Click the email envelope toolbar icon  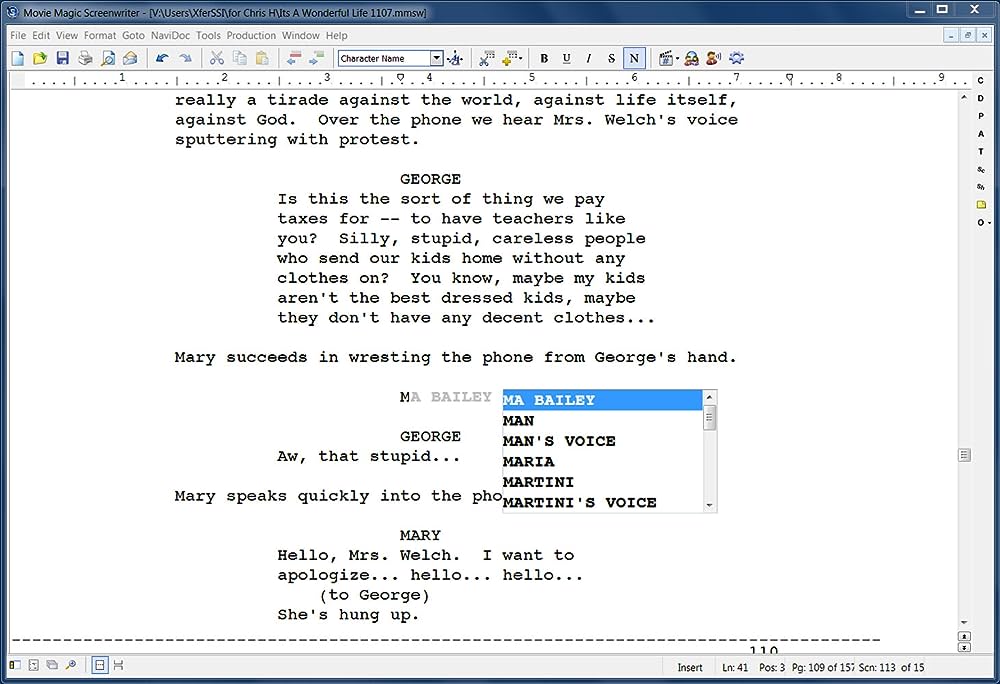130,59
